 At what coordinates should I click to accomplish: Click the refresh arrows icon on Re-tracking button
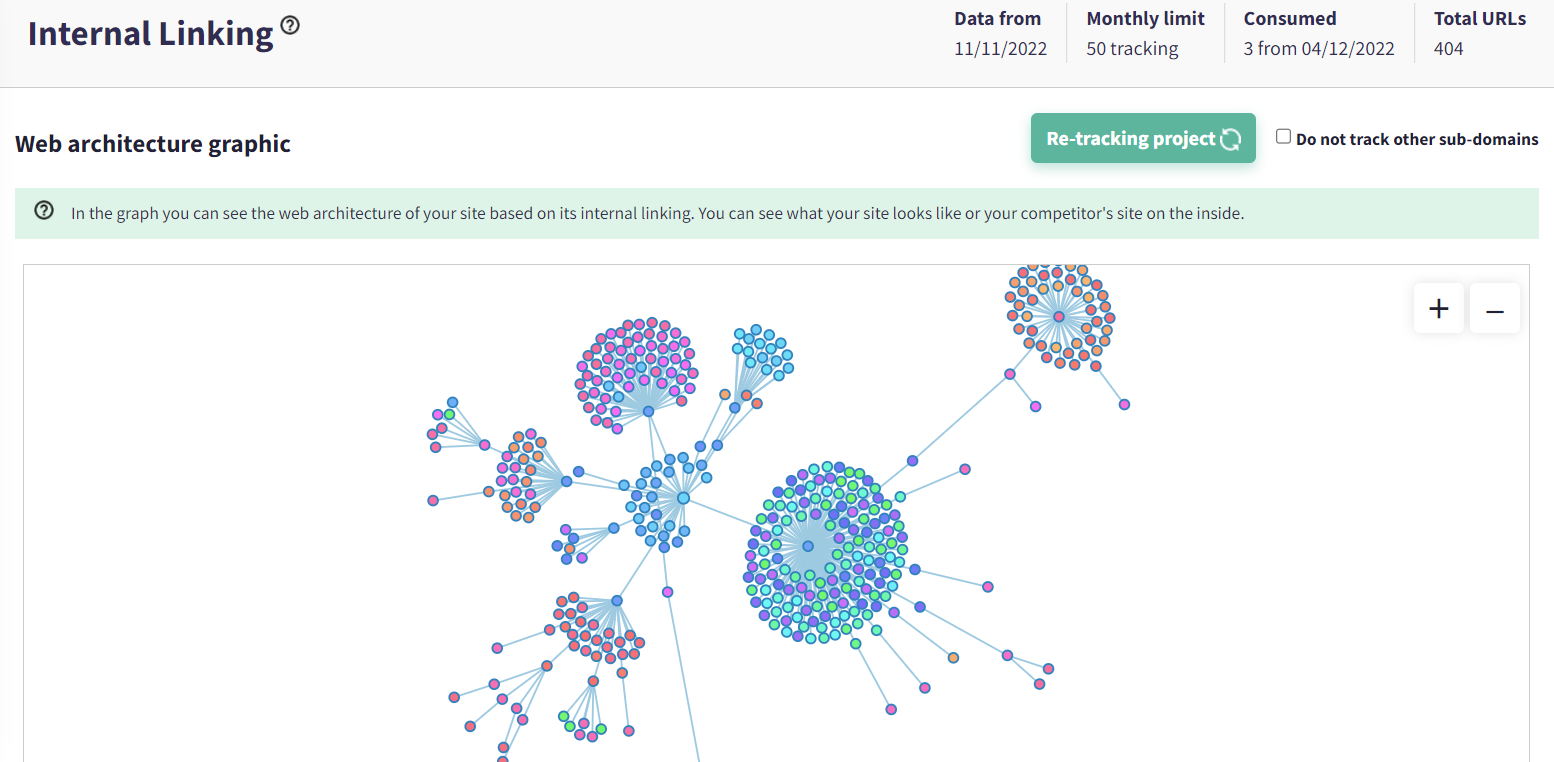pyautogui.click(x=1231, y=139)
